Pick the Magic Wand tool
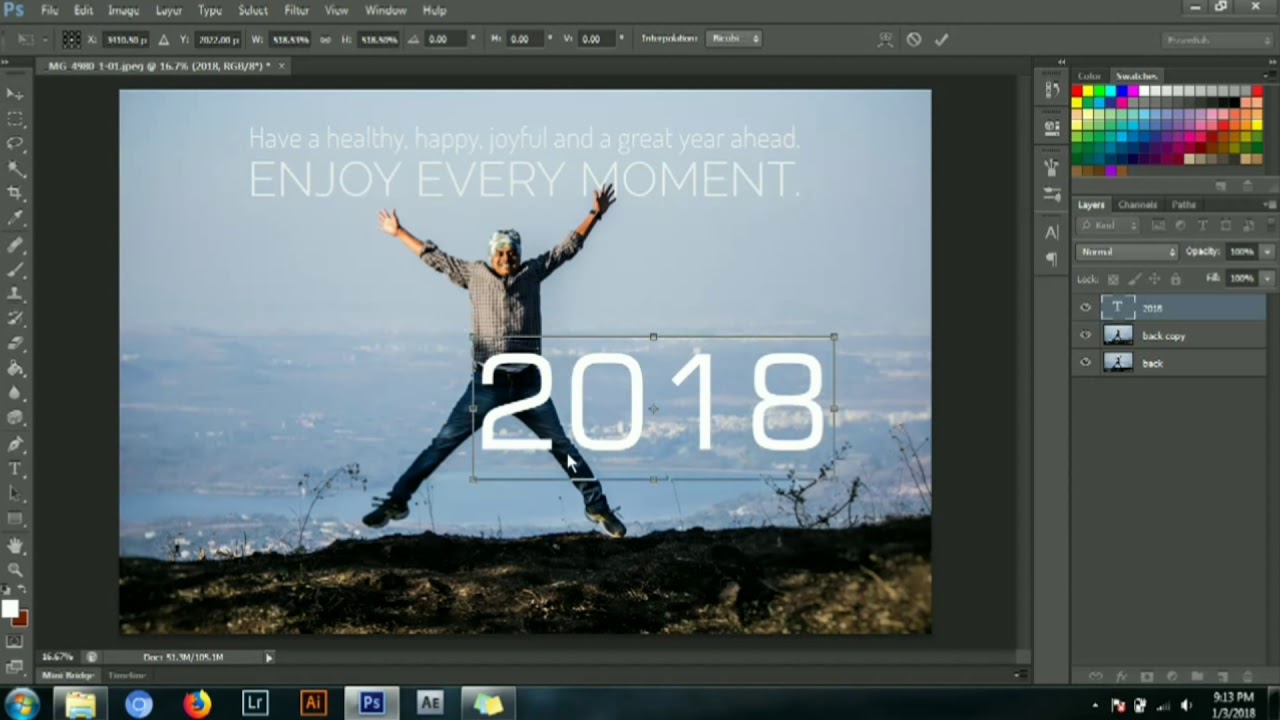The image size is (1280, 720). click(15, 168)
